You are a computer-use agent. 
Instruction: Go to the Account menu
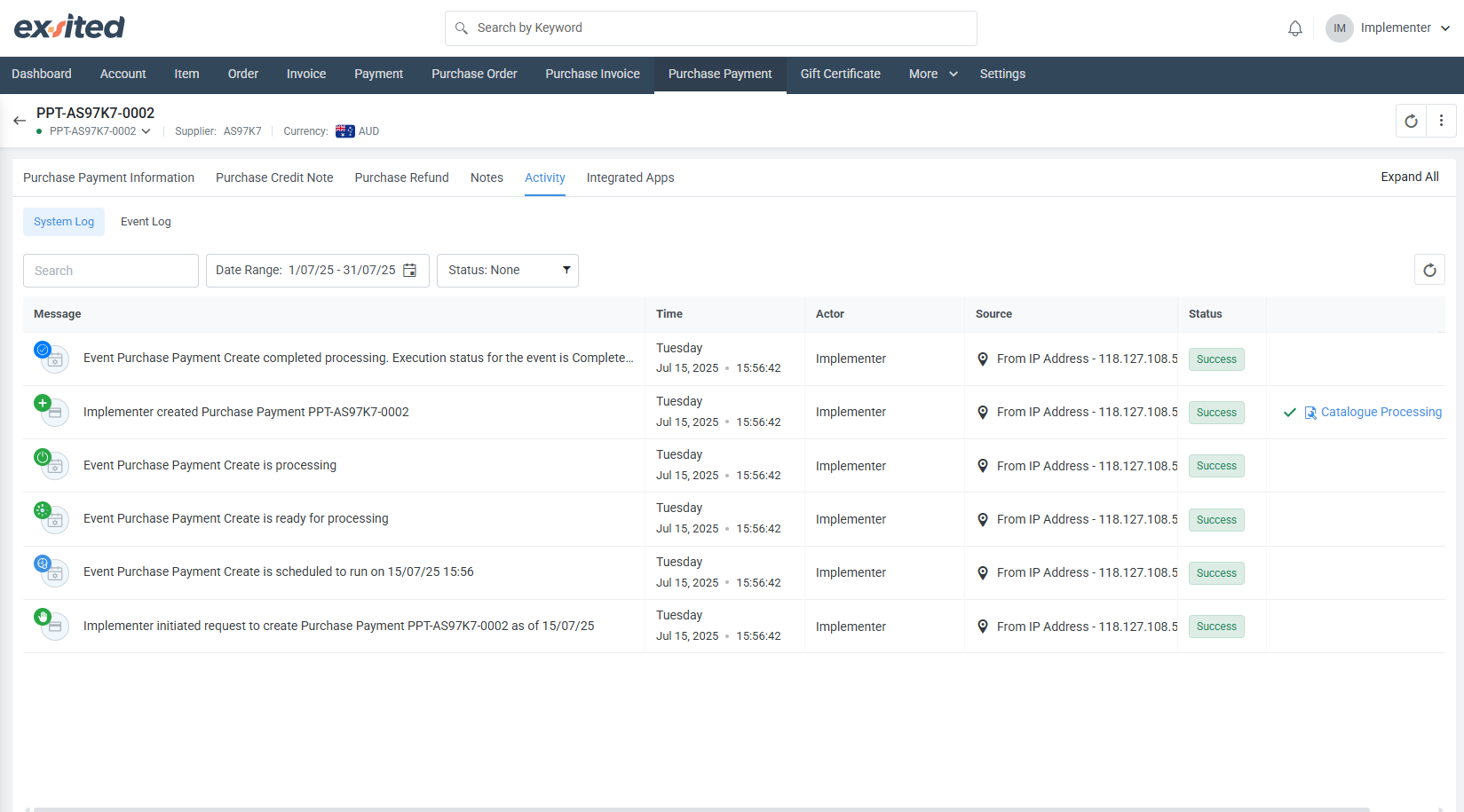click(x=123, y=75)
